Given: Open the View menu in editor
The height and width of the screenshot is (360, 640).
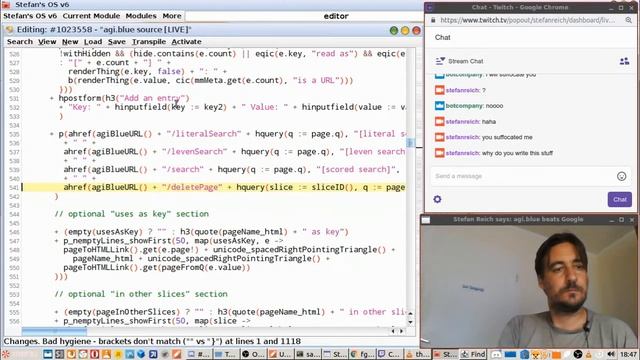Looking at the screenshot, I should click(47, 42).
